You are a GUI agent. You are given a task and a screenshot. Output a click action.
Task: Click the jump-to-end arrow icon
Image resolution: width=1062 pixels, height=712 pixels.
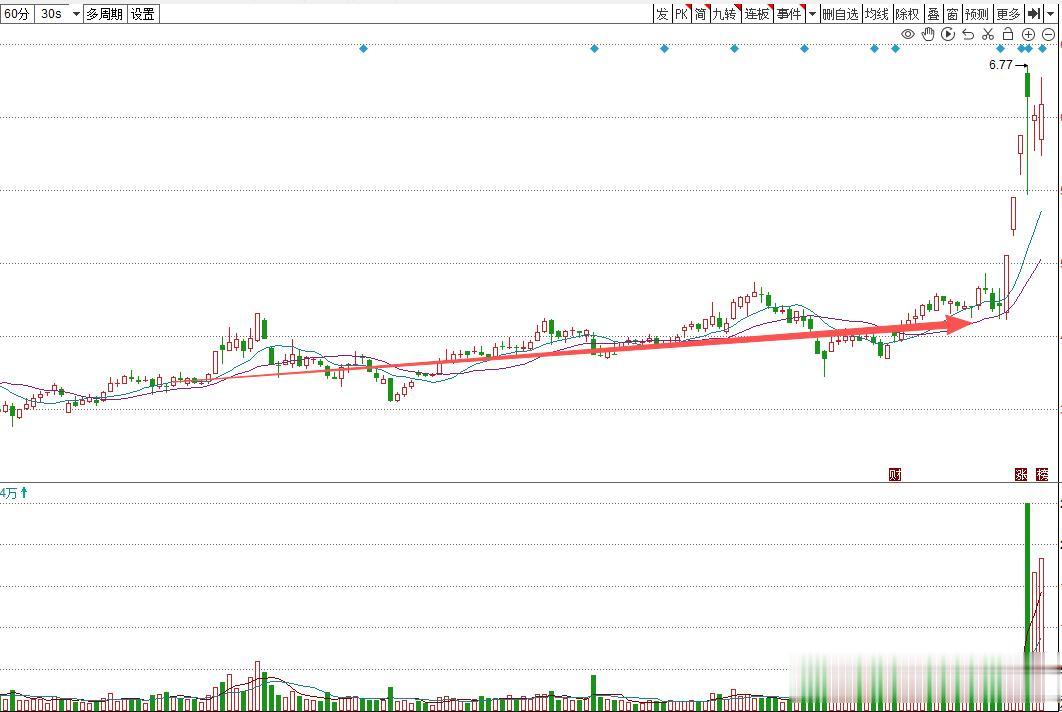pos(1034,14)
